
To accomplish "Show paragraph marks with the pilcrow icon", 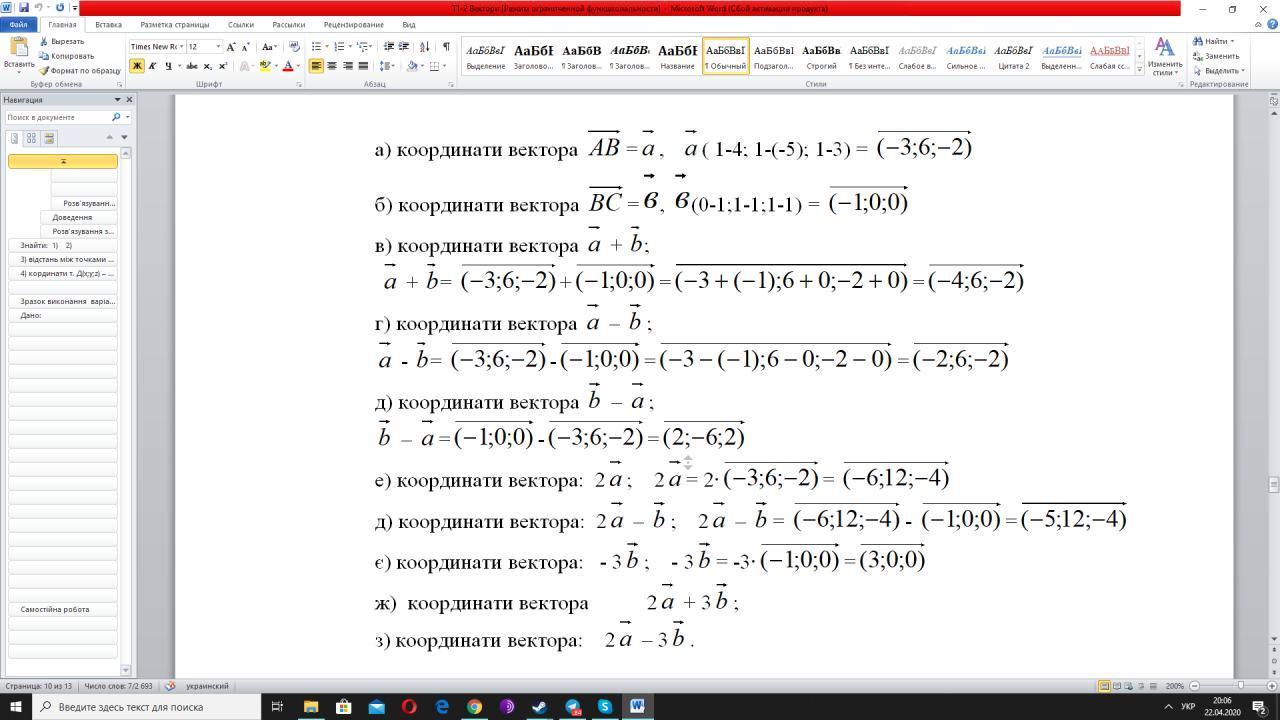I will point(446,46).
